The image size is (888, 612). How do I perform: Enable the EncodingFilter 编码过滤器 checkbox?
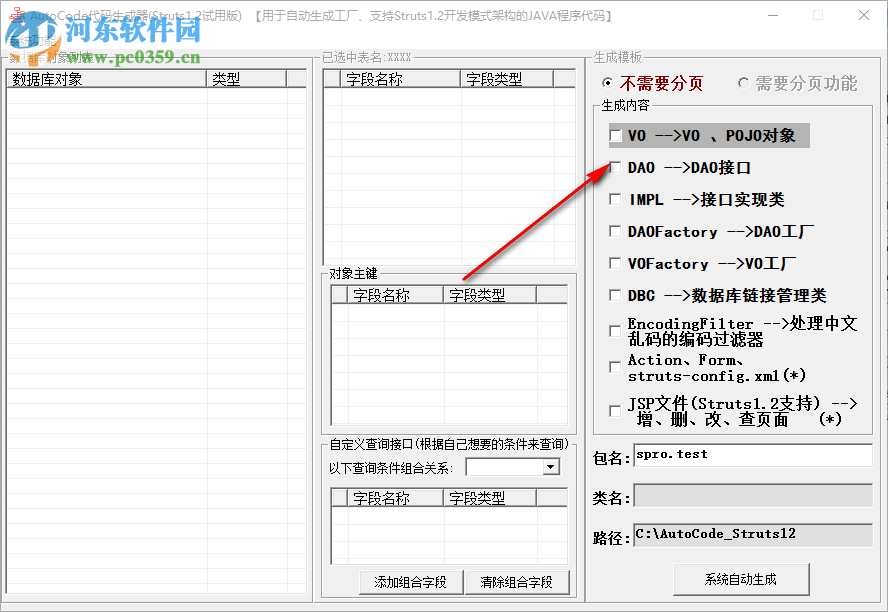click(615, 330)
